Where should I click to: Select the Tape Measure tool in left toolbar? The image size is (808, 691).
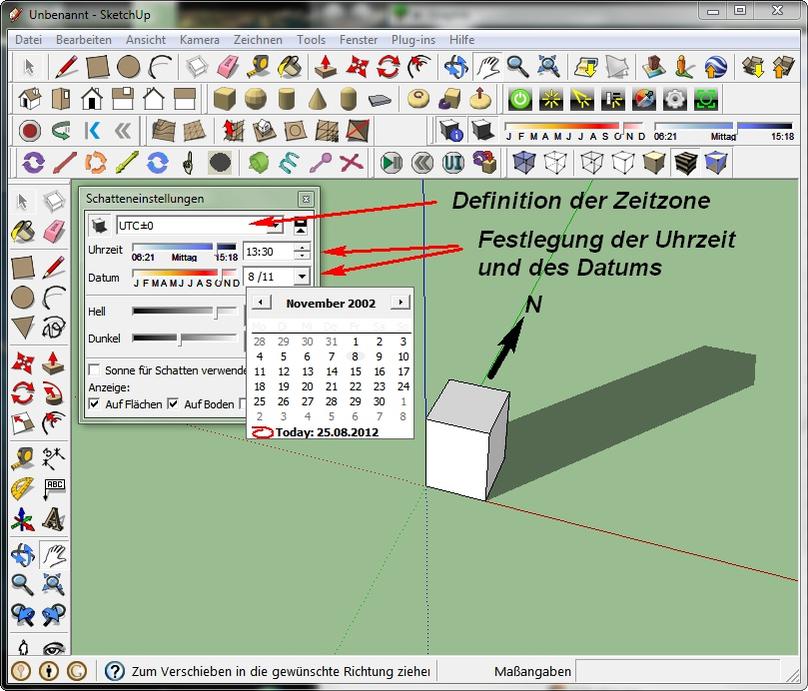[22, 458]
